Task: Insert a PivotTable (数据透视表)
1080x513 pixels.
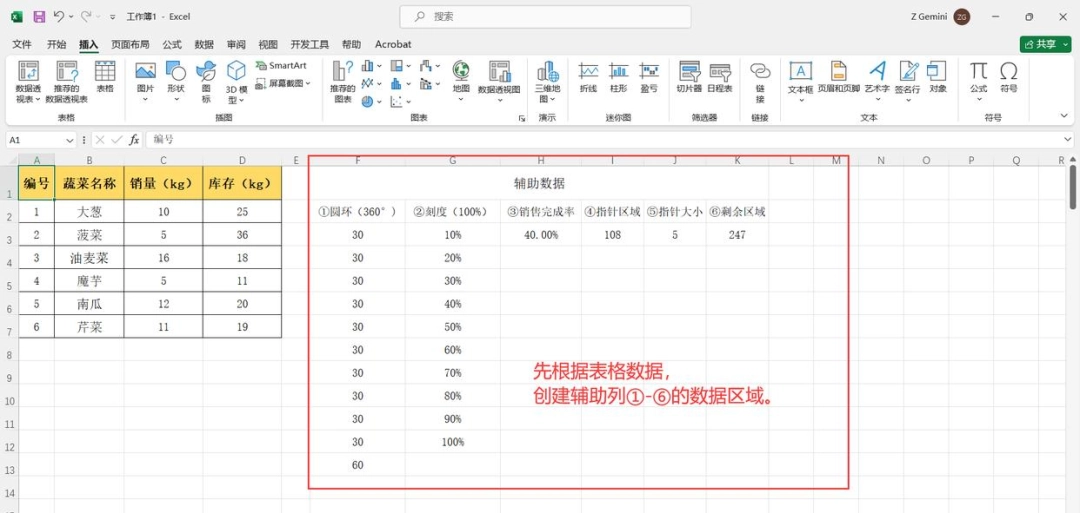Action: click(x=28, y=82)
